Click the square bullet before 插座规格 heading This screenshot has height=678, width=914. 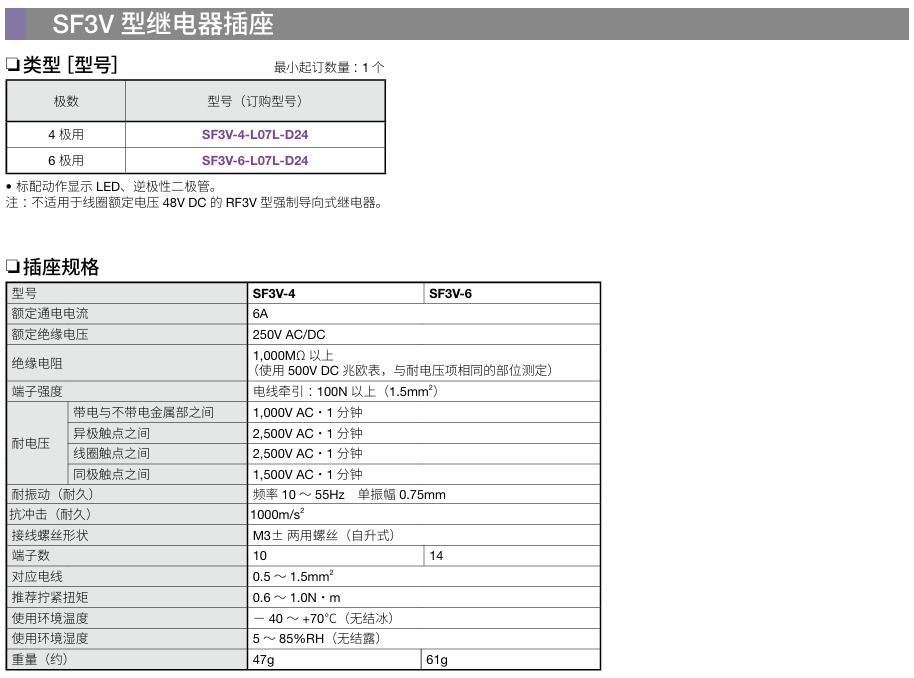pos(13,267)
